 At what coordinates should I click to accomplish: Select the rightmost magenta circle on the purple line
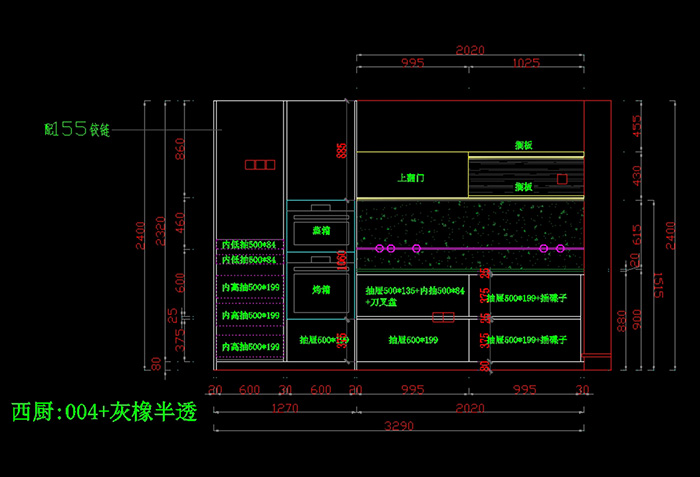[x=560, y=247]
